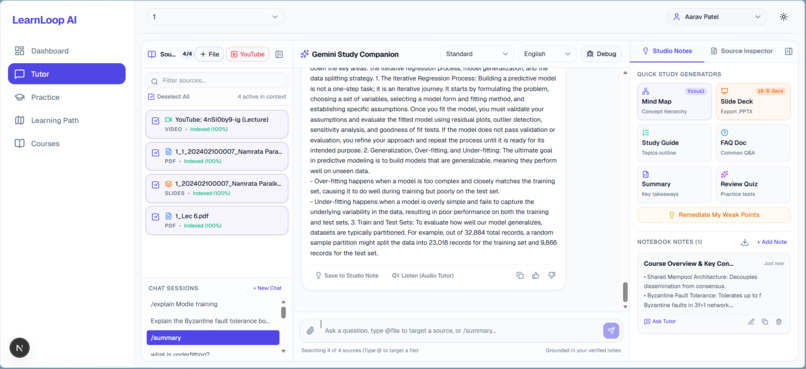806x369 pixels.
Task: Open chat session '/explain Modle training'
Action: (x=213, y=304)
